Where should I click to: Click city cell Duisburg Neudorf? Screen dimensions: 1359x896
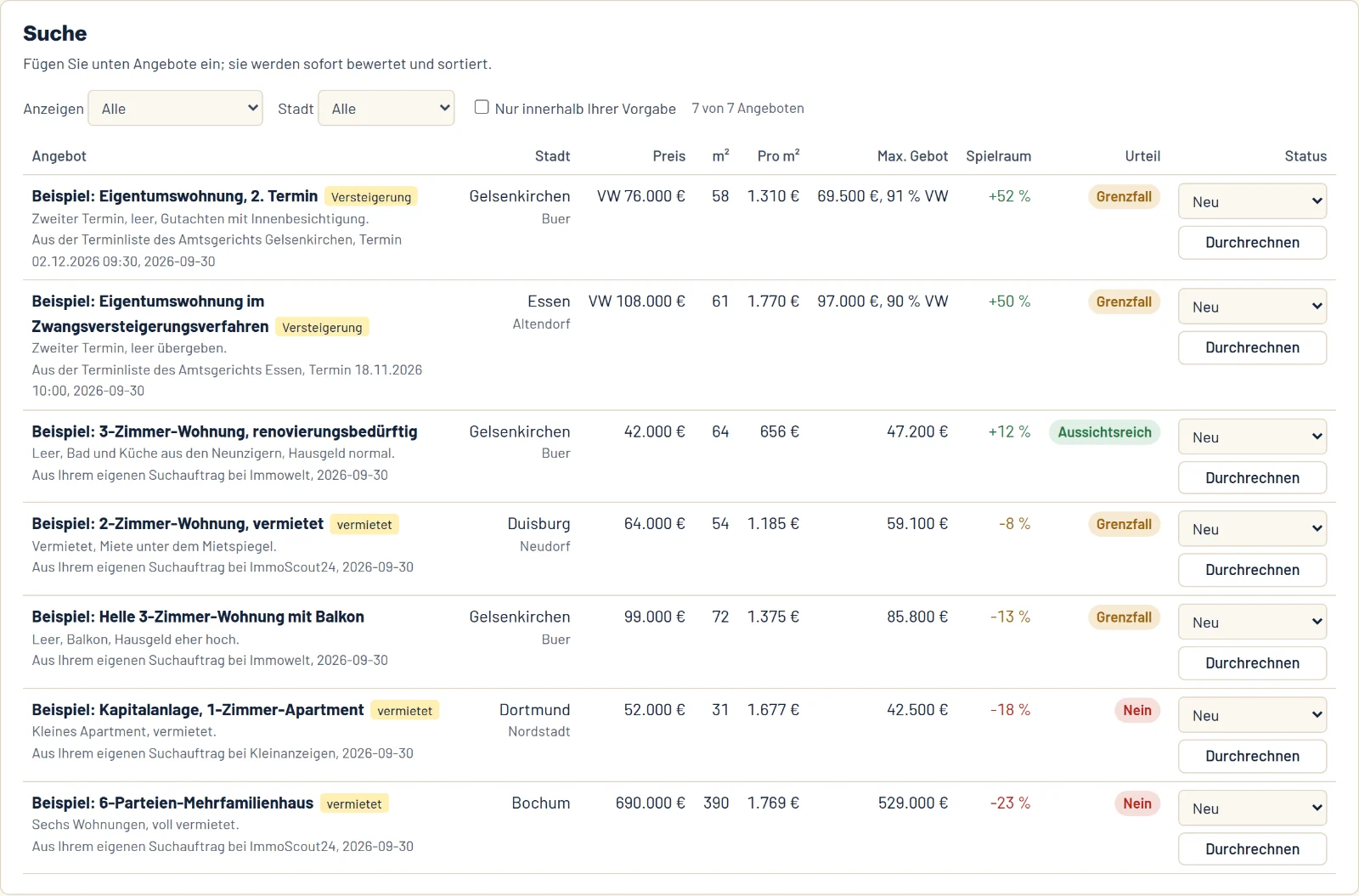tap(539, 534)
